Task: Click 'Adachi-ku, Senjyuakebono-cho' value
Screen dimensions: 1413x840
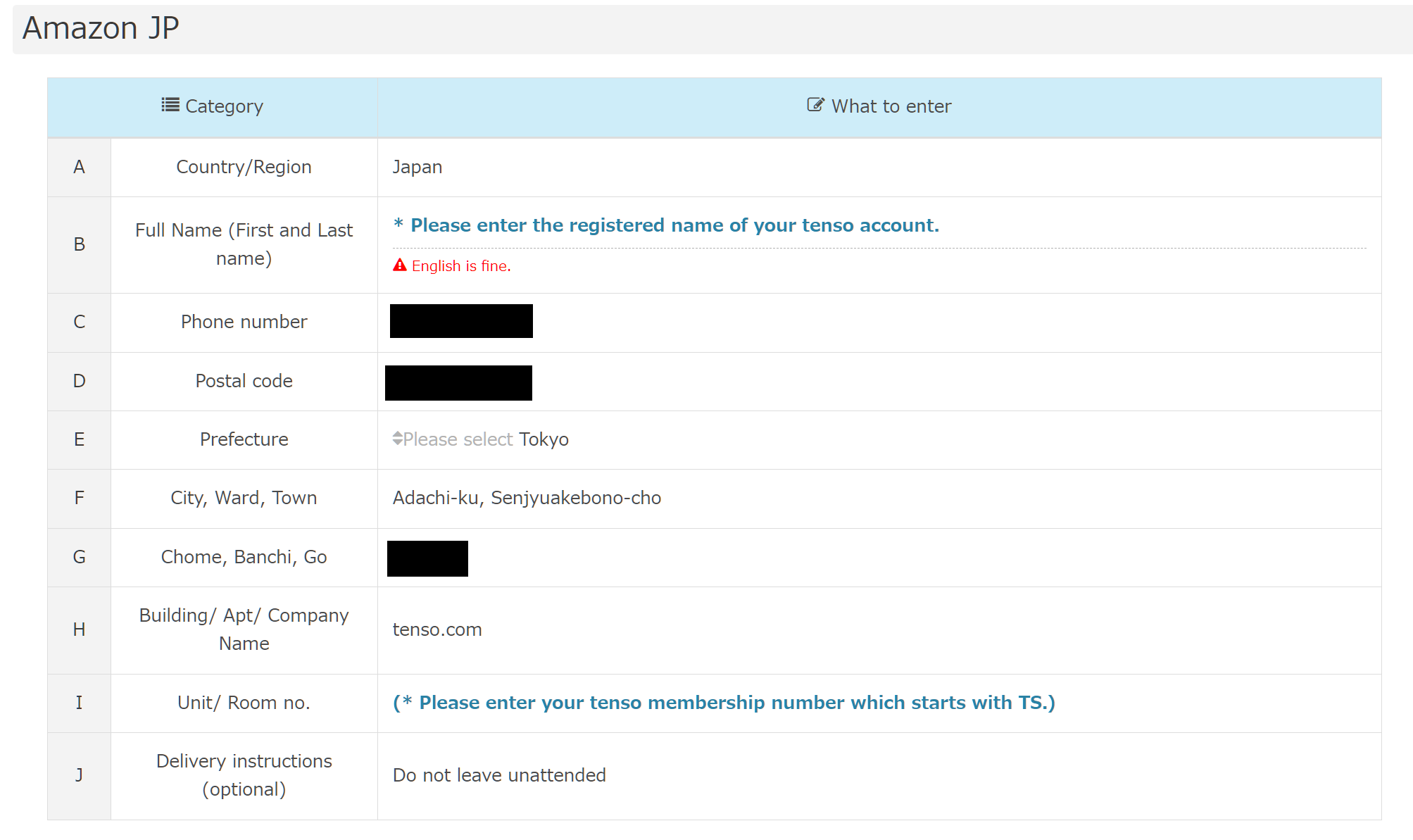Action: [x=527, y=498]
